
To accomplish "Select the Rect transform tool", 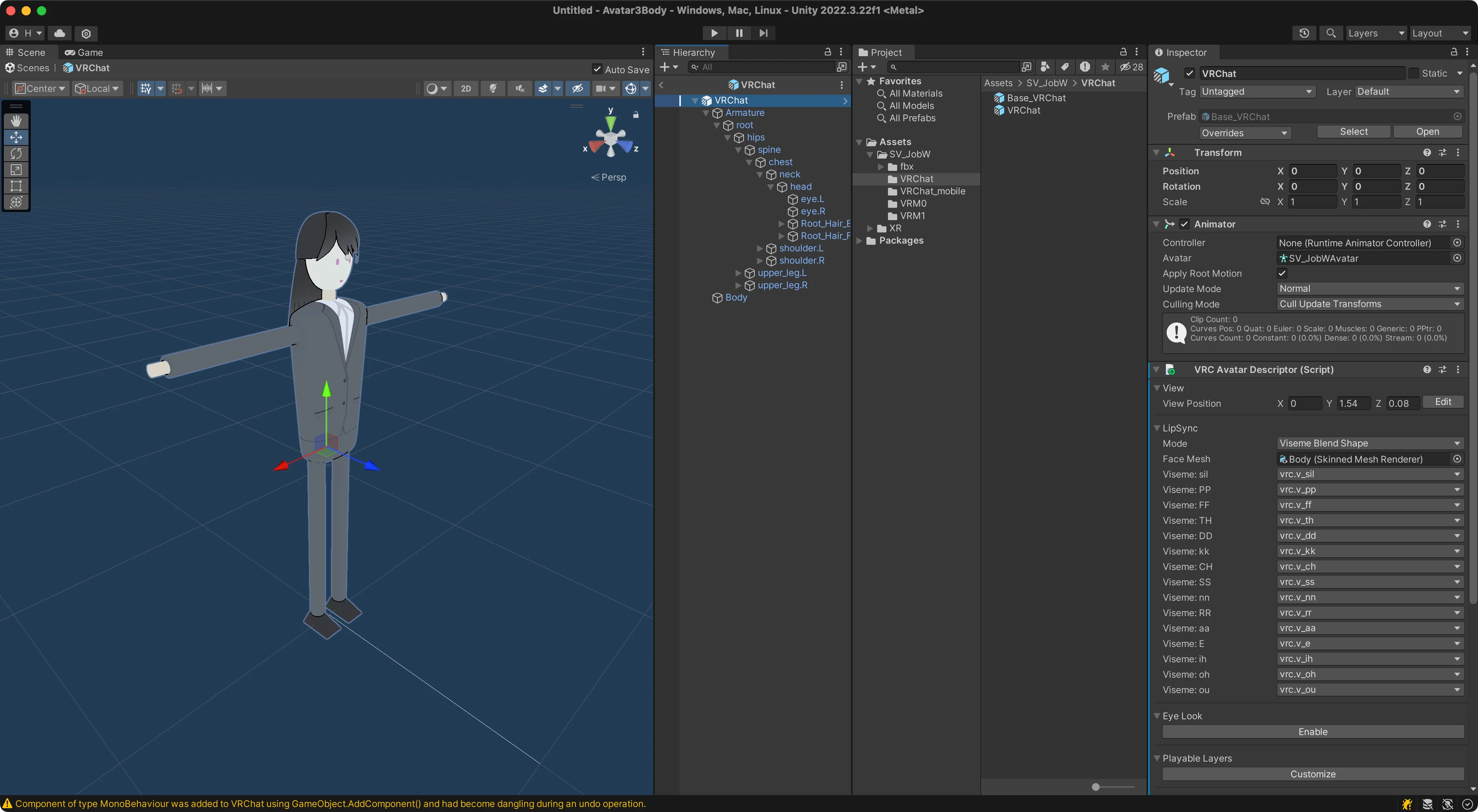I will coord(16,186).
